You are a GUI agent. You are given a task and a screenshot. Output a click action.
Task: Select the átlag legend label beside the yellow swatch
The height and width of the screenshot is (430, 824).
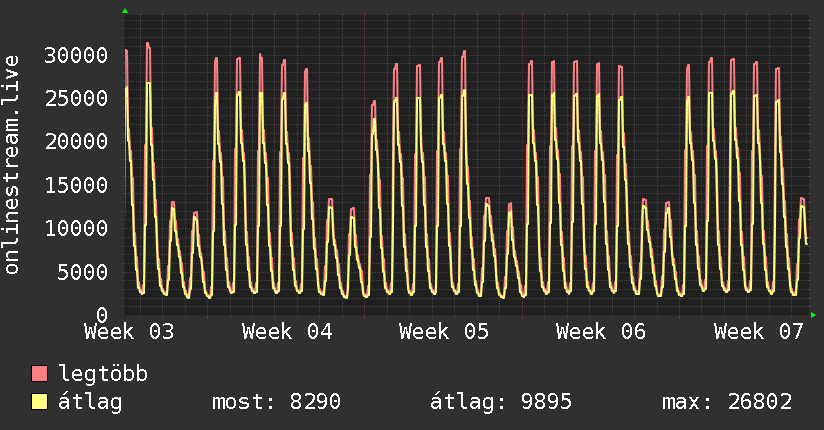coord(90,403)
